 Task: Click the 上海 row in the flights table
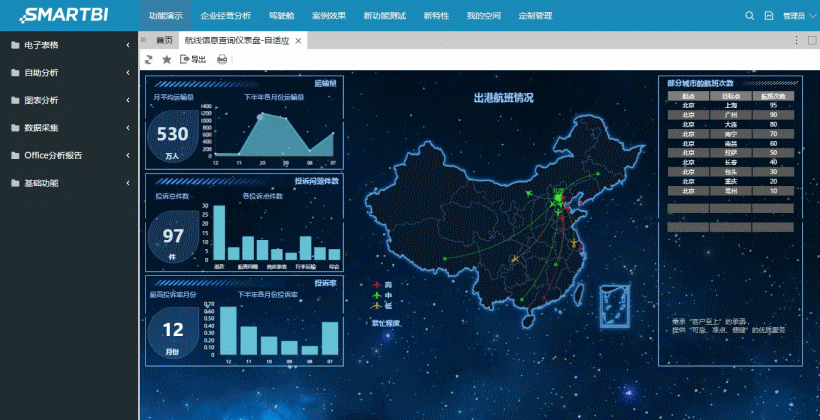[x=730, y=105]
